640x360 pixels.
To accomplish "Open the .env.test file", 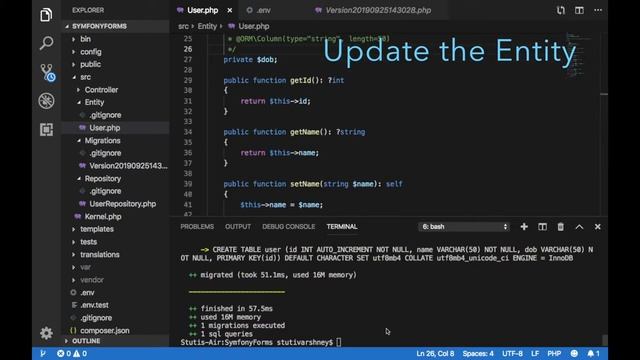I will (x=115, y=305).
